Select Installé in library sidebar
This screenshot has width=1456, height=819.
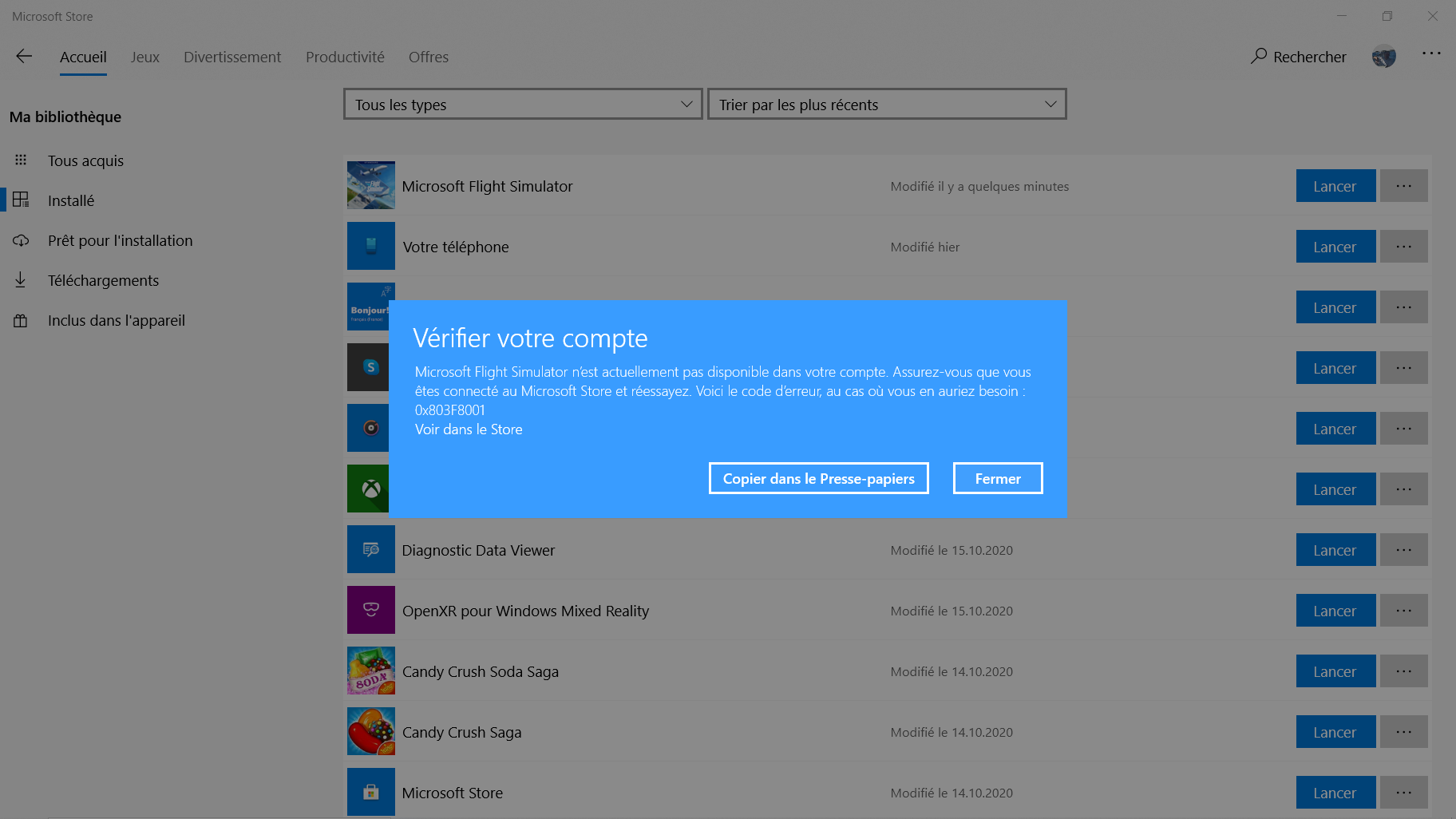click(71, 200)
